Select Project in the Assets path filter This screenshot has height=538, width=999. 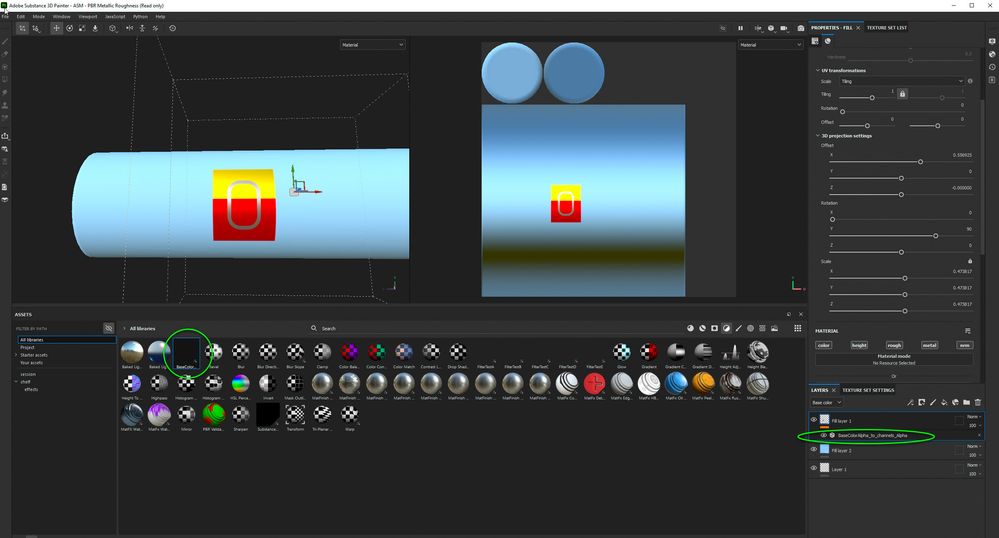27,347
